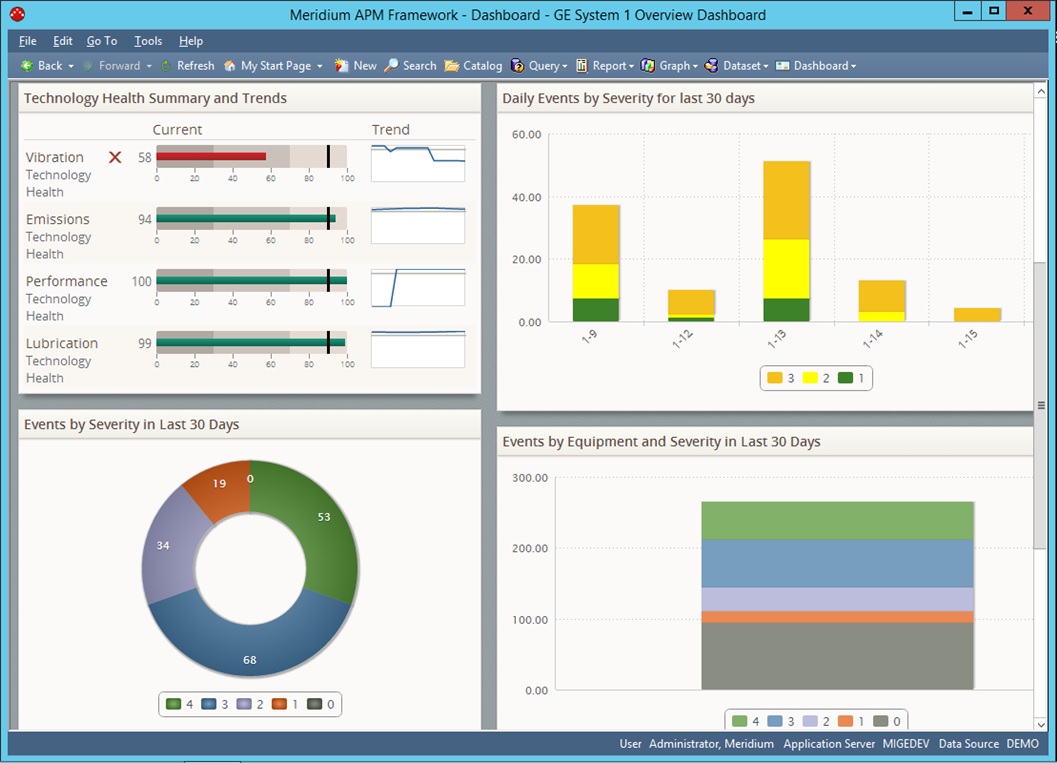1057x763 pixels.
Task: Click Vibration Technology Health label
Action: [x=59, y=175]
